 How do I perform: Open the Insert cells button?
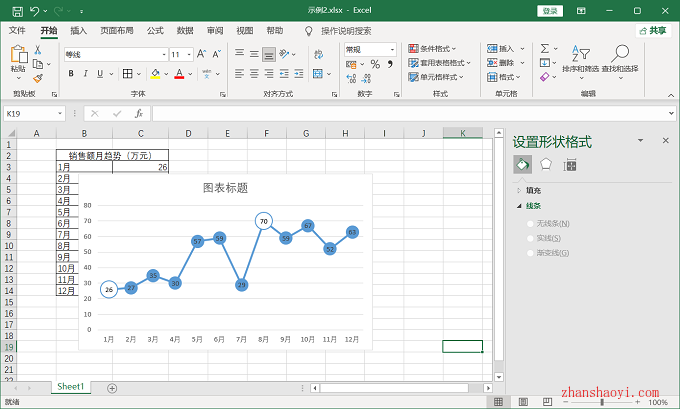500,49
